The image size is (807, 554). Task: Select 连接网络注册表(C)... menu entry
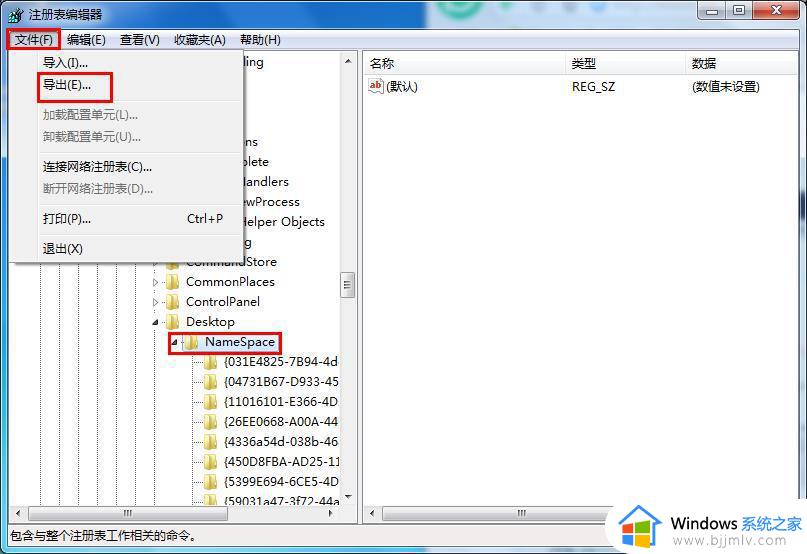tap(126, 167)
